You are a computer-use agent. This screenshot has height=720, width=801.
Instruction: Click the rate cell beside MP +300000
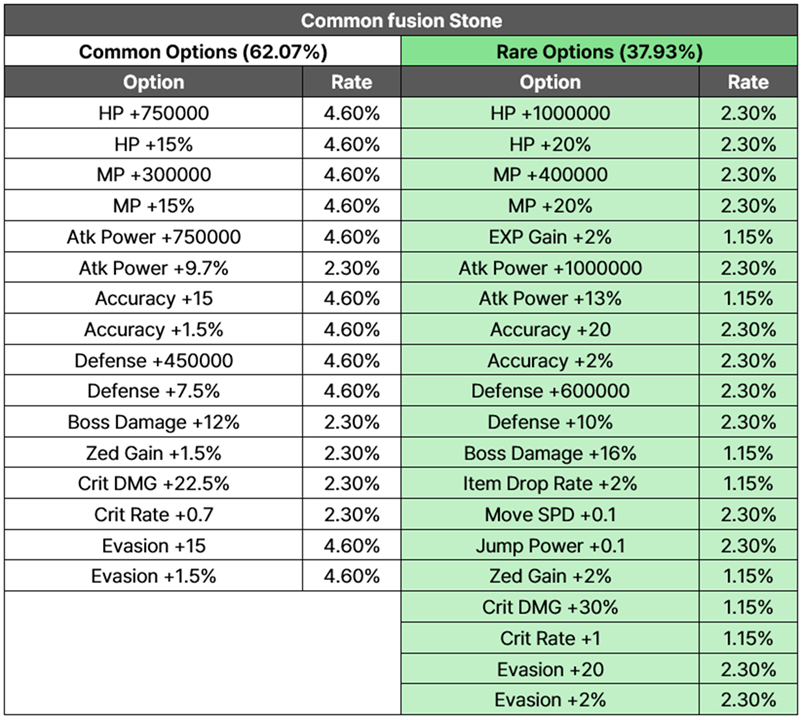351,175
